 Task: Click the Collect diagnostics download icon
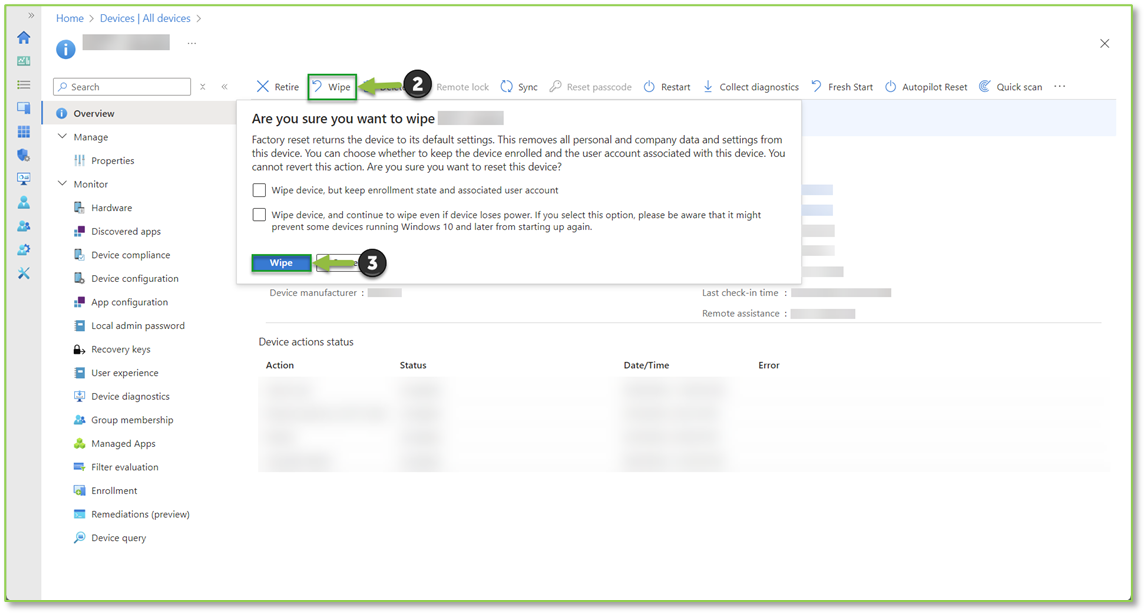pos(708,87)
